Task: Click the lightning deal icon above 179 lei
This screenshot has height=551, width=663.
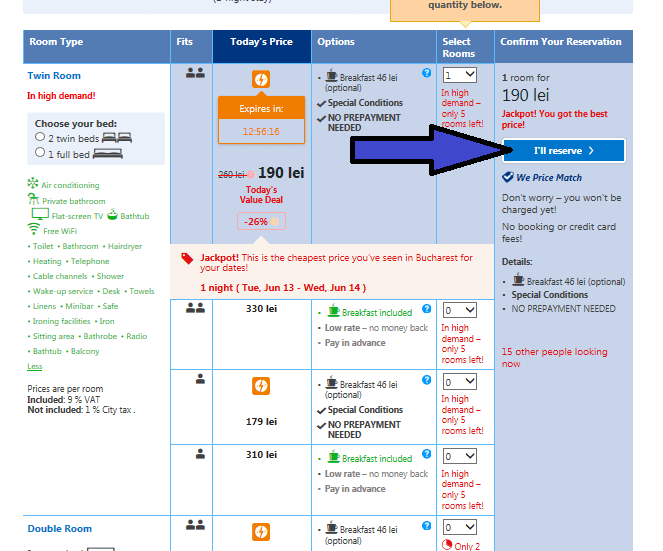Action: point(260,385)
